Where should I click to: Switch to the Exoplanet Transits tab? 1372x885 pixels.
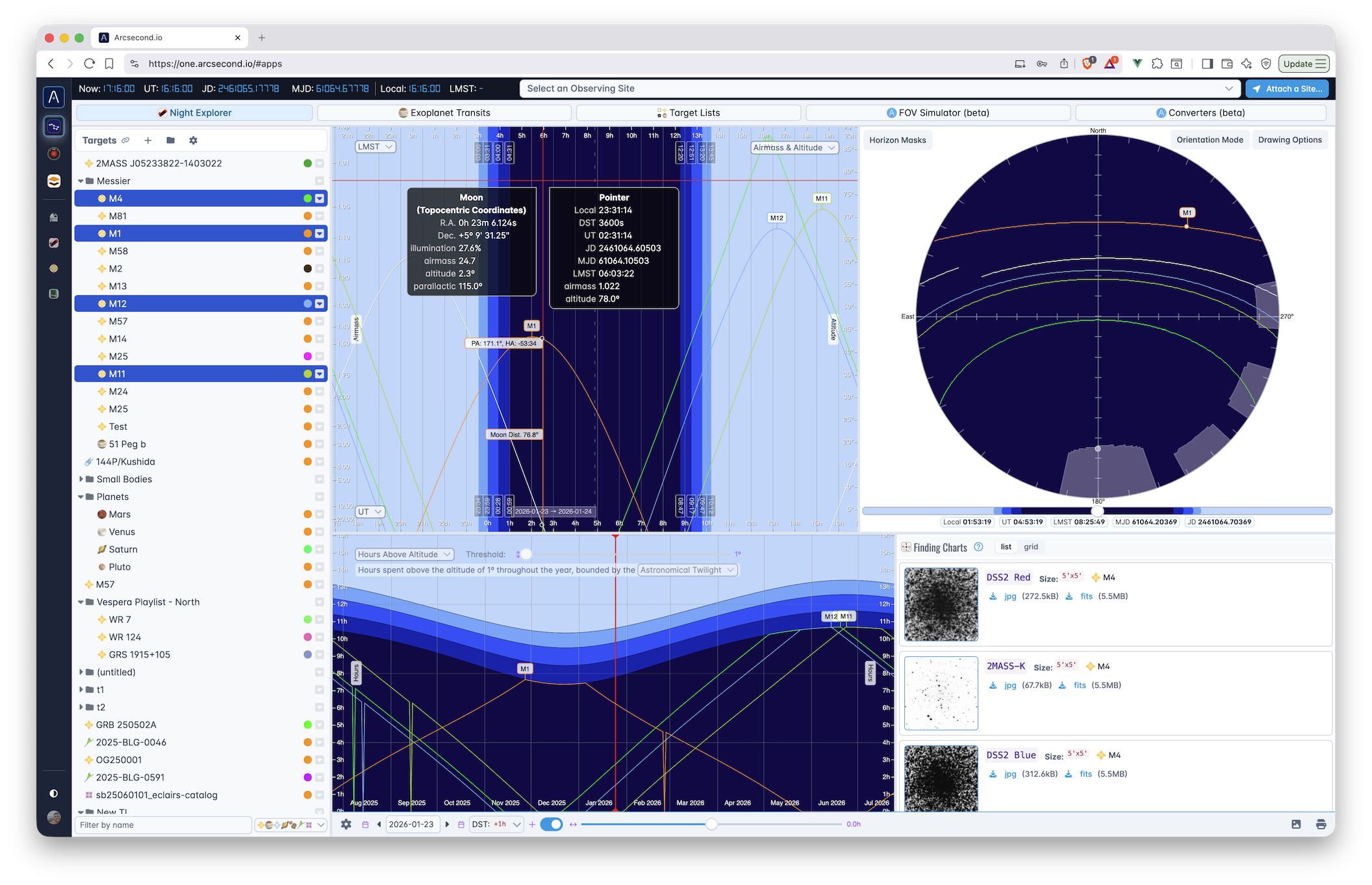coord(444,113)
